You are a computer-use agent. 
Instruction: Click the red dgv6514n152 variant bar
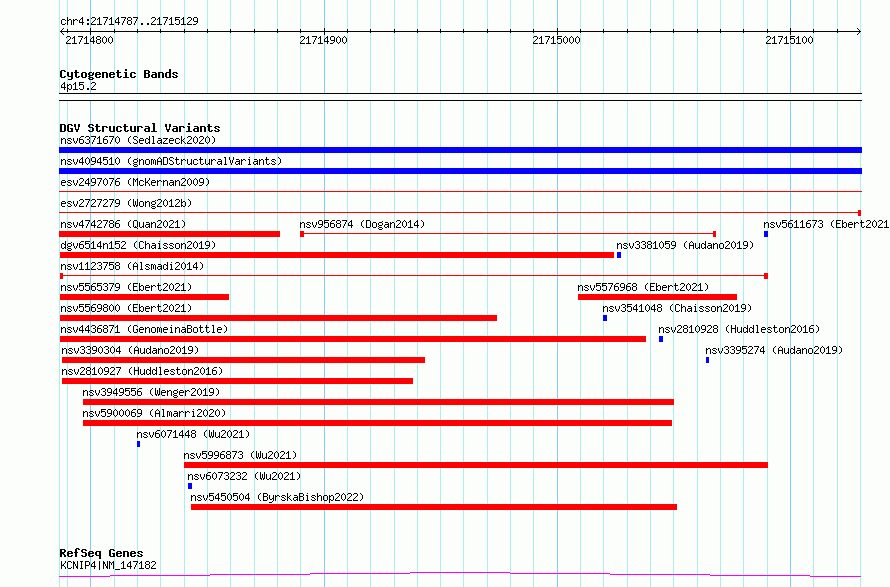[337, 255]
